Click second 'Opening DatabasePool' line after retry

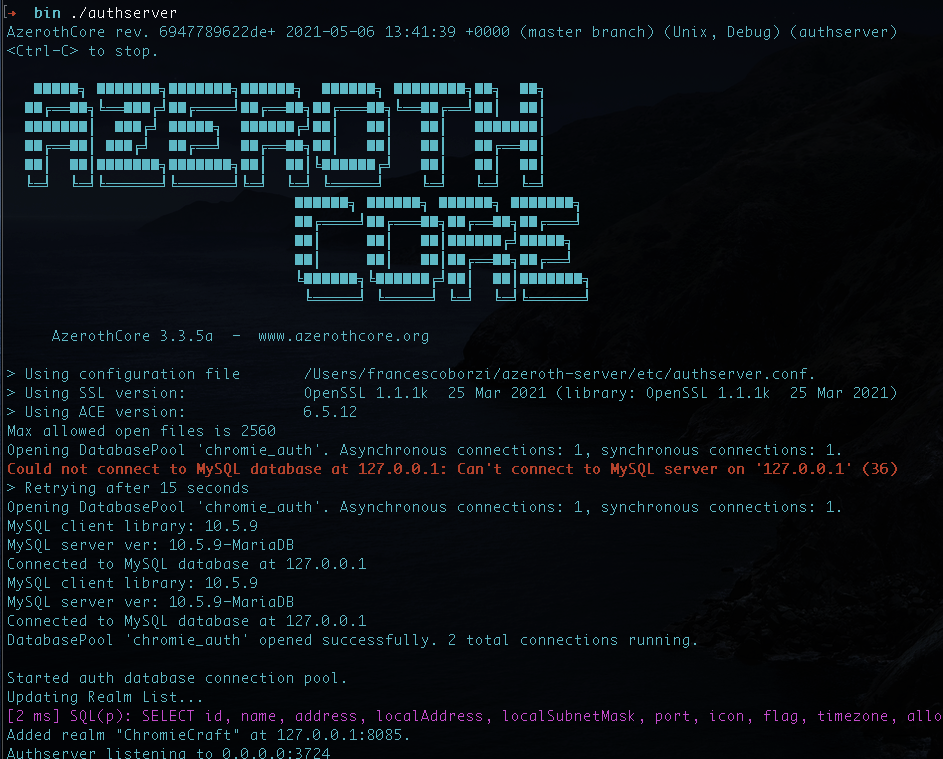pyautogui.click(x=425, y=508)
